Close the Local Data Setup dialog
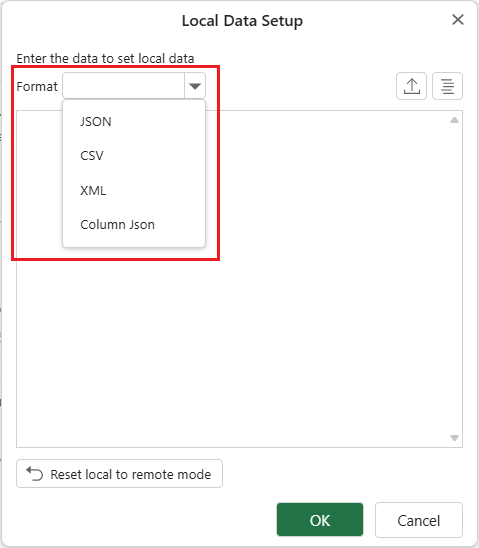Screen dimensions: 479x548 [458, 20]
